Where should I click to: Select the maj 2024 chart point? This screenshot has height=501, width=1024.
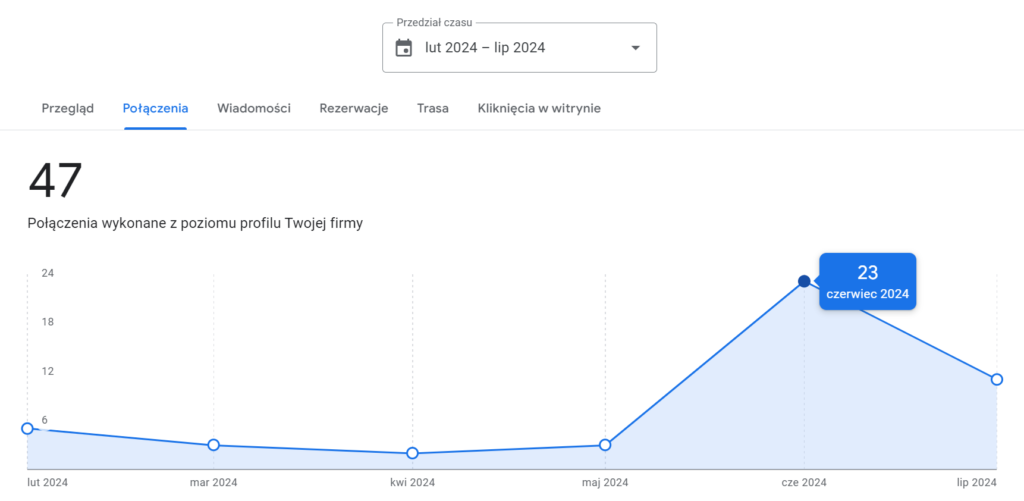[x=605, y=445]
